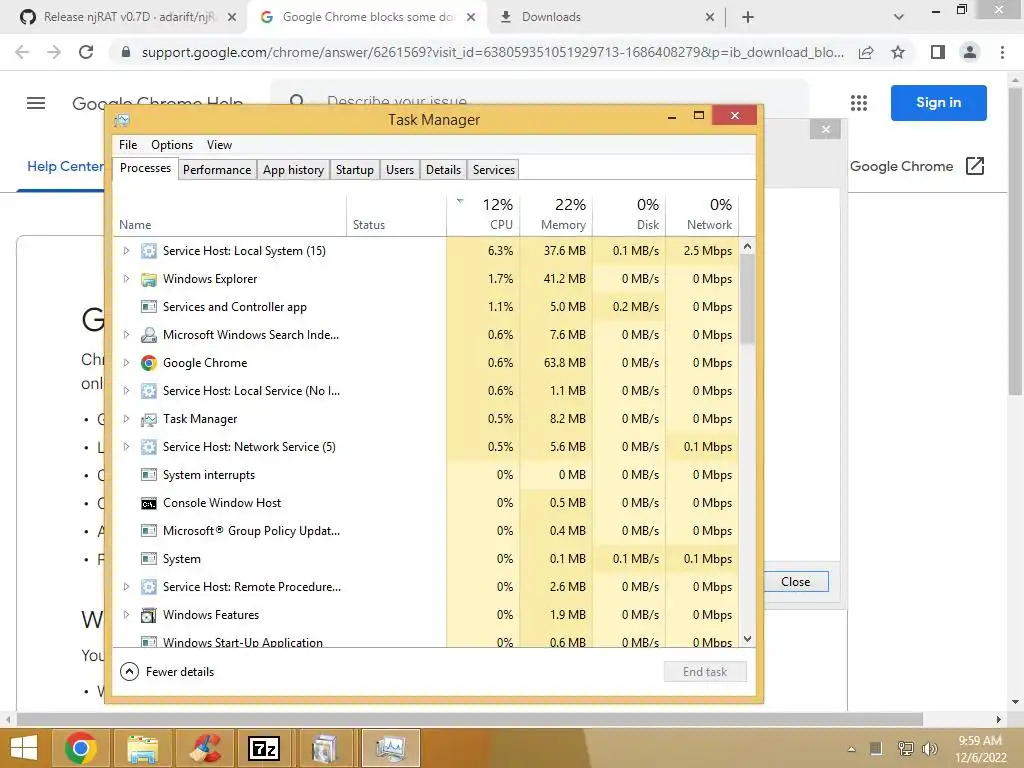Expand Service Host: Local System (15)
The height and width of the screenshot is (768, 1024).
tap(126, 251)
